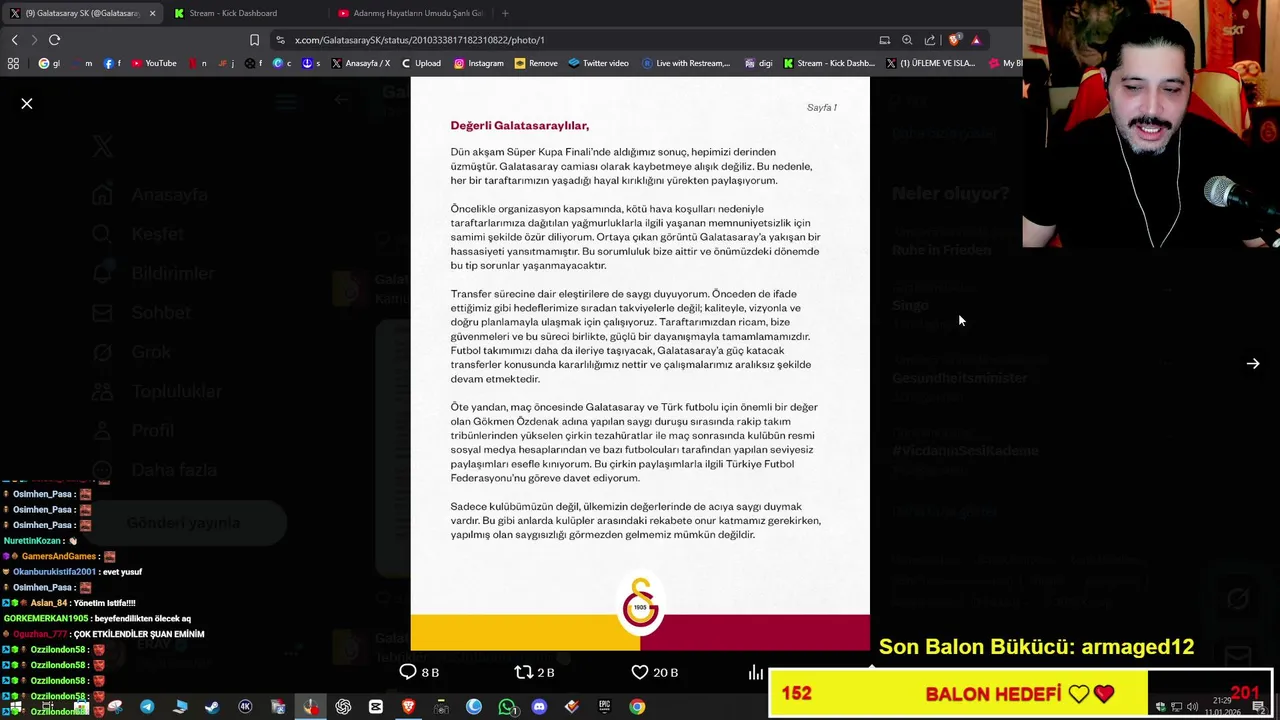Click chat message 'evet yusuf'

pos(122,572)
